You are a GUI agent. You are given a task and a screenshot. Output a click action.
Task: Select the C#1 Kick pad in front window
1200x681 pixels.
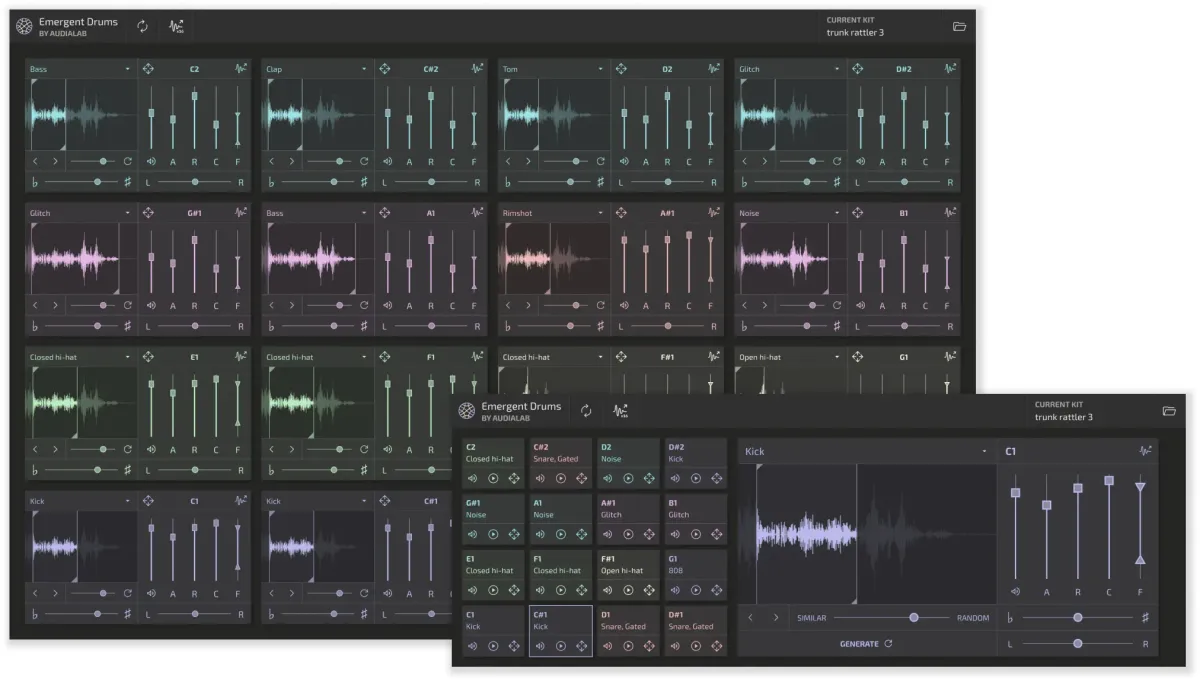click(x=560, y=631)
